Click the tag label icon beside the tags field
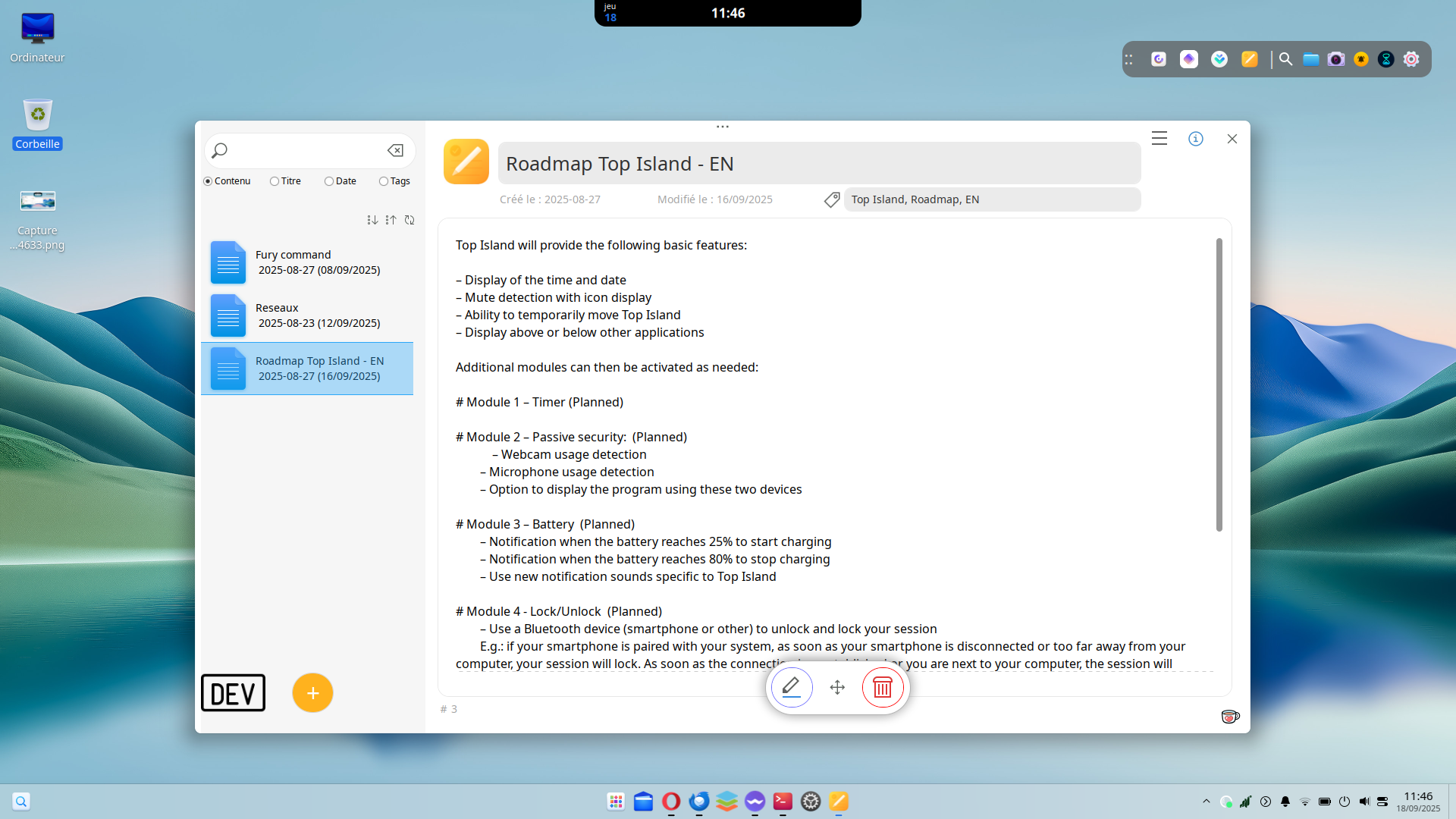Viewport: 1456px width, 819px height. (x=832, y=199)
